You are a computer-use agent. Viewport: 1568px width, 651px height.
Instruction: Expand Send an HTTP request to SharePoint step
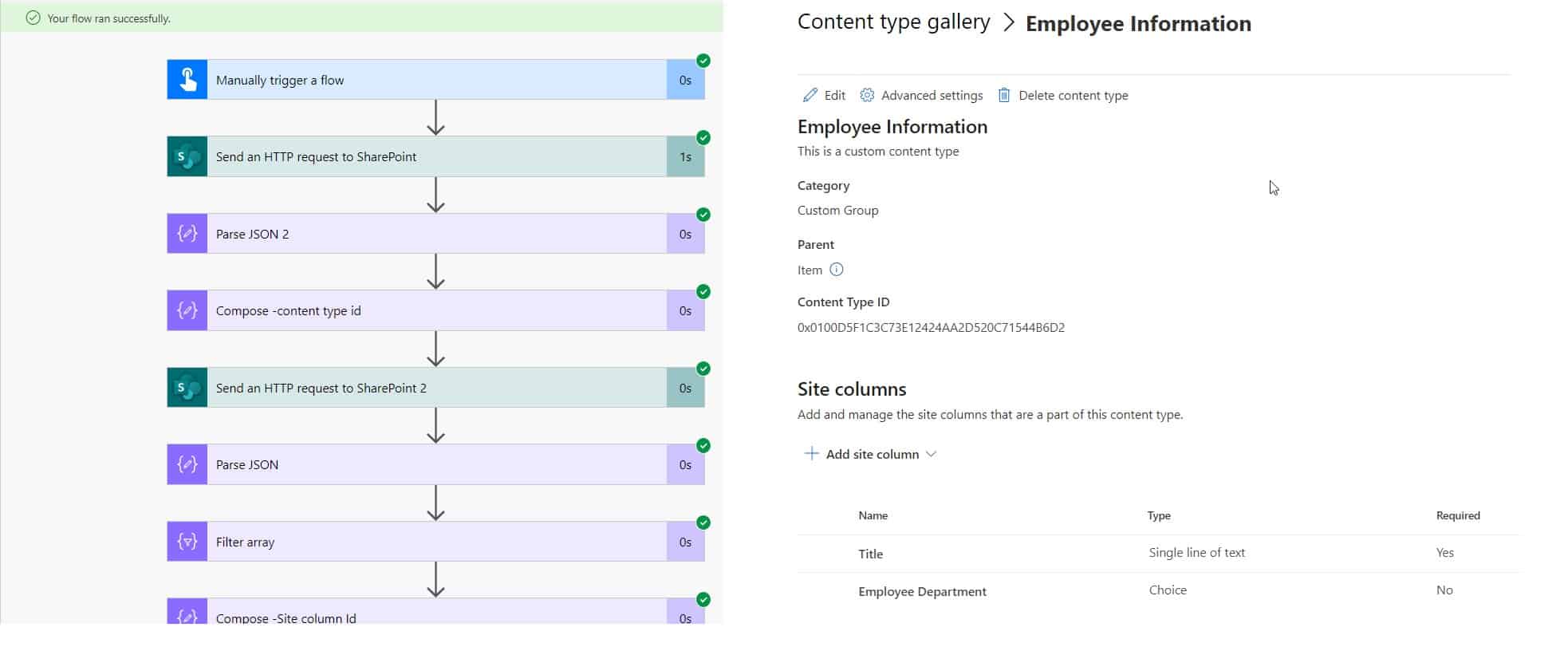(436, 156)
